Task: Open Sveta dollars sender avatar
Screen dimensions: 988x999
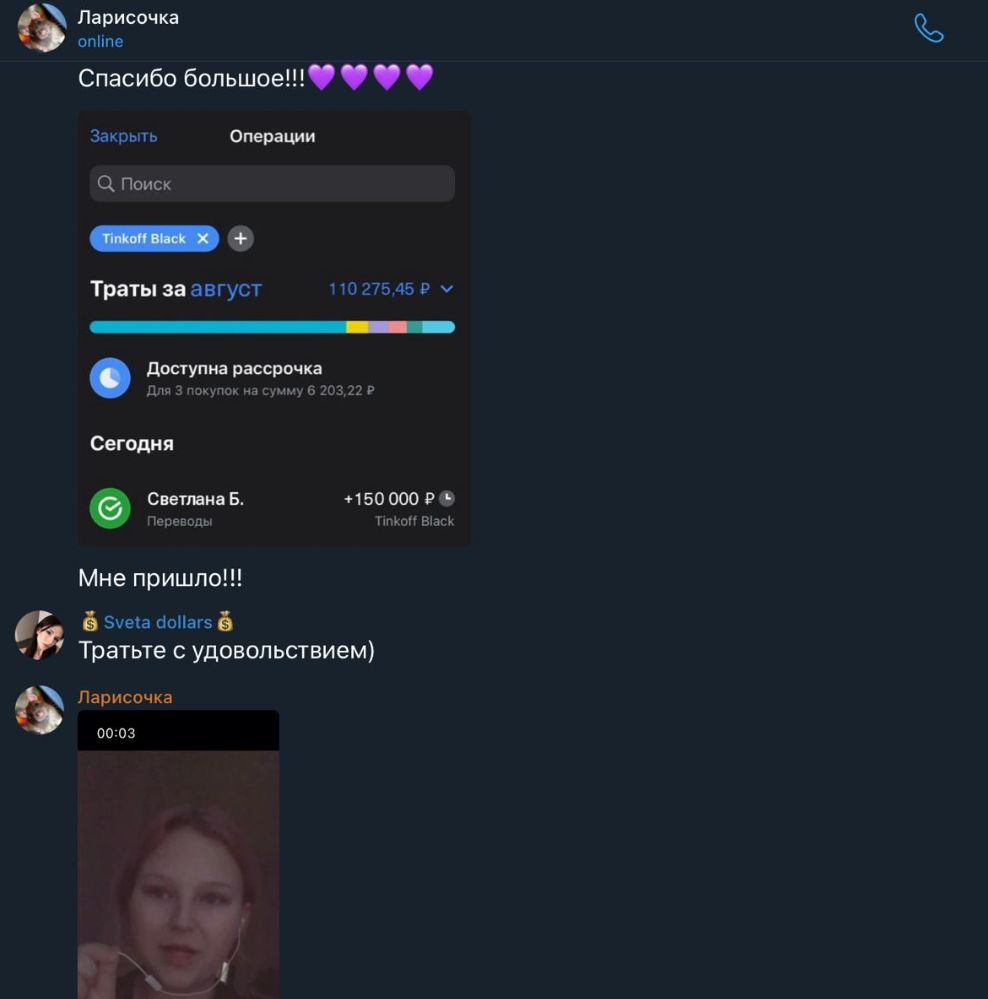Action: pyautogui.click(x=40, y=635)
